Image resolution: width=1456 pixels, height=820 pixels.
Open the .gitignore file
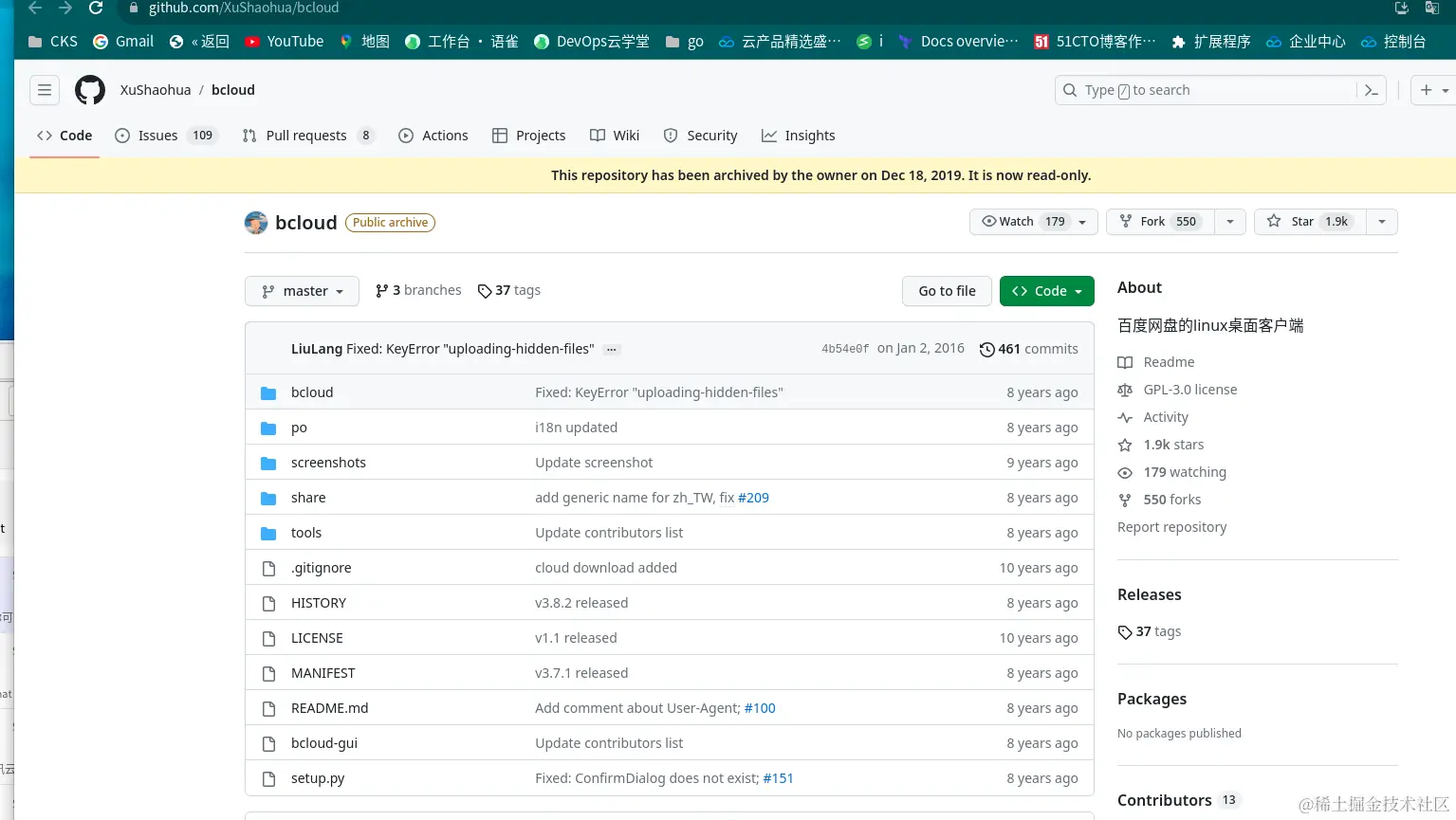tap(322, 568)
